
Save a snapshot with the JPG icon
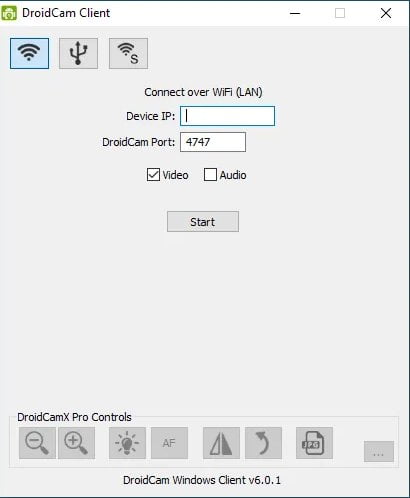tap(314, 443)
